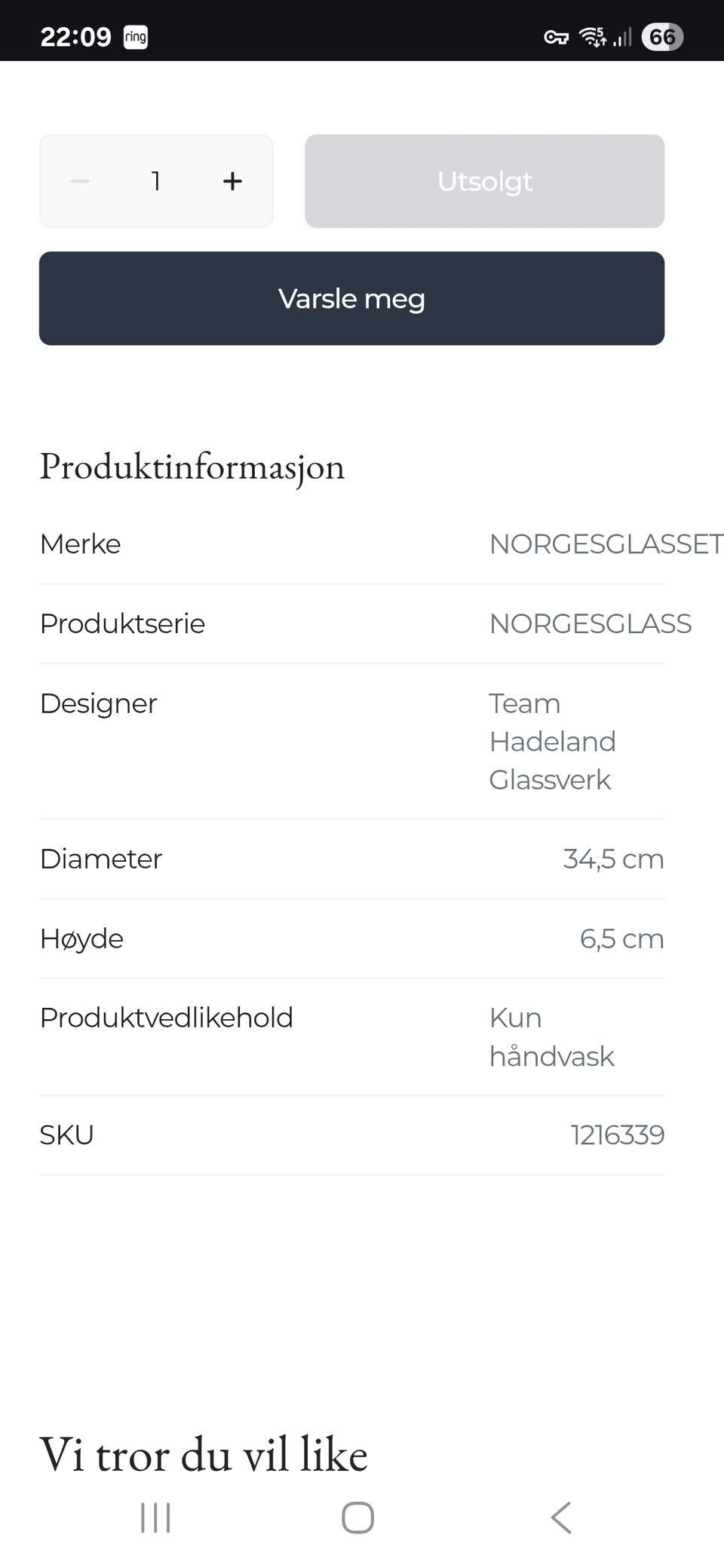Open the recent apps icon
Screen dimensions: 724x1568
155,1517
